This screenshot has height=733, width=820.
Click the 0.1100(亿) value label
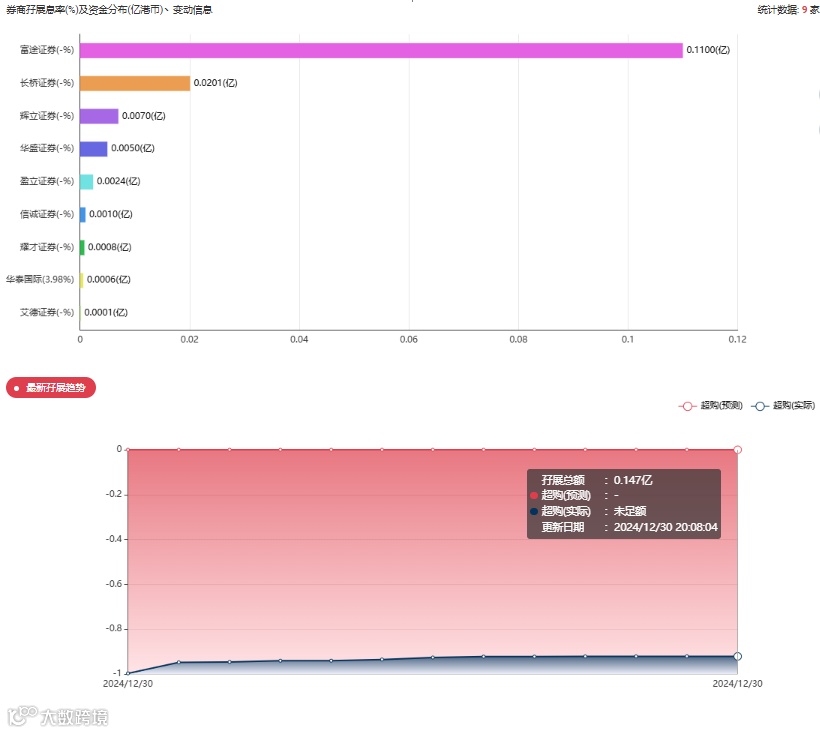[708, 50]
